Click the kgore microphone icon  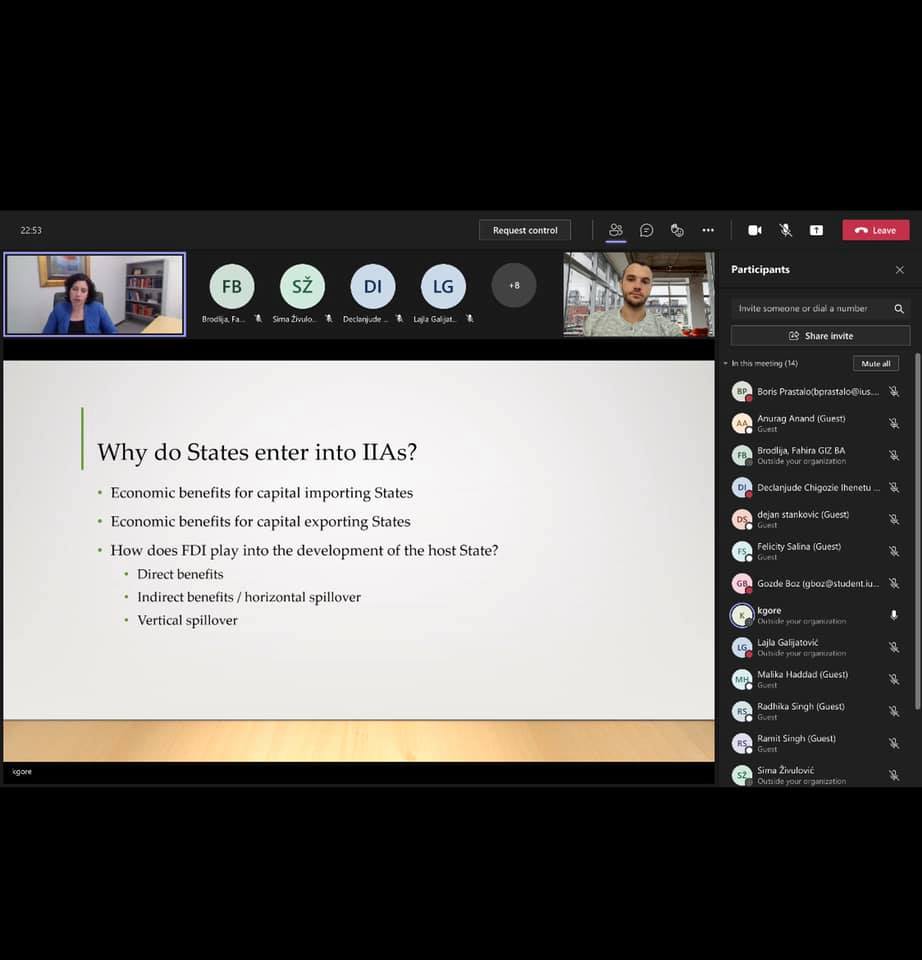pyautogui.click(x=894, y=615)
